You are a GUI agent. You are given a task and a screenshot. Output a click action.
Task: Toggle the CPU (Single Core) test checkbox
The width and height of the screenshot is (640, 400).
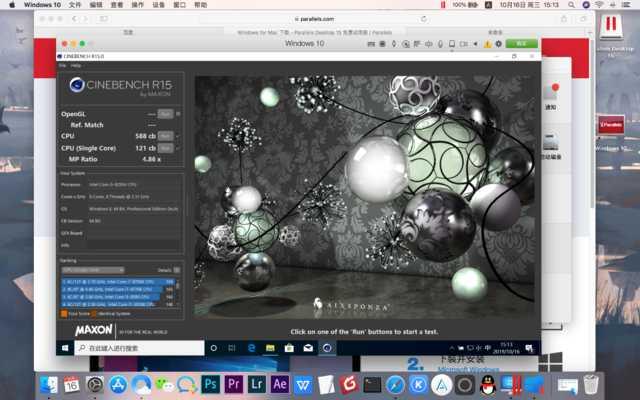click(x=178, y=148)
